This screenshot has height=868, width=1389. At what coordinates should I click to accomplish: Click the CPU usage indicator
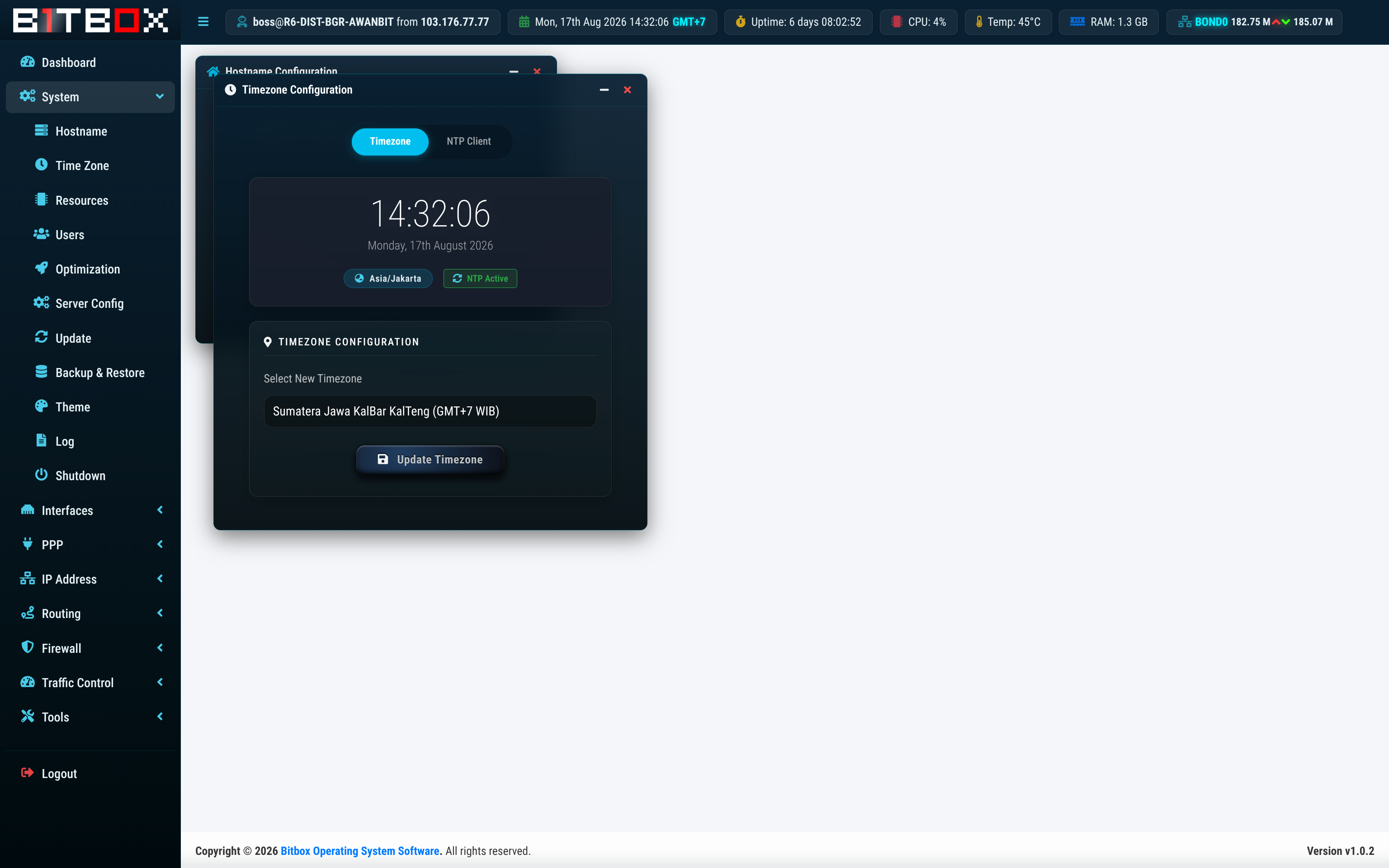pyautogui.click(x=918, y=22)
